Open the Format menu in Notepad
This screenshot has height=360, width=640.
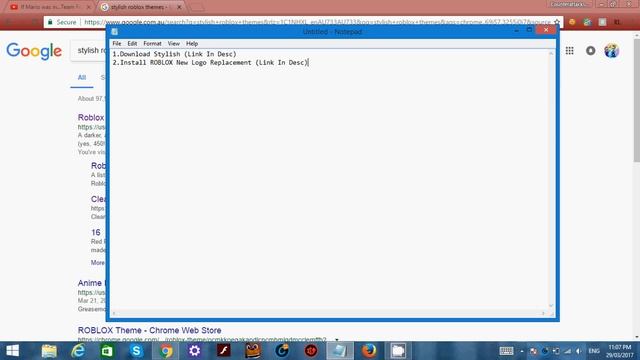[152, 44]
